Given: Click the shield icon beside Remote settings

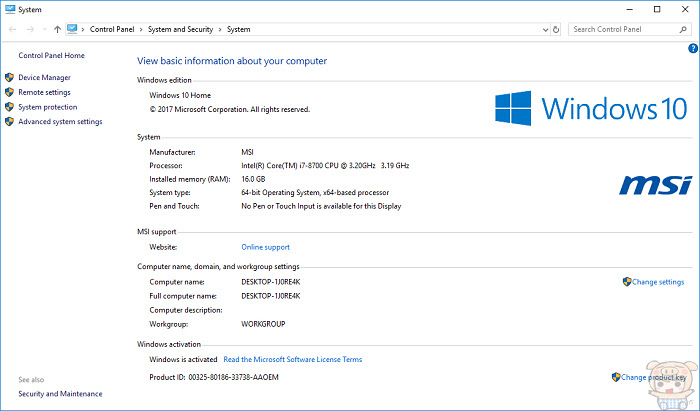Looking at the screenshot, I should tap(9, 92).
